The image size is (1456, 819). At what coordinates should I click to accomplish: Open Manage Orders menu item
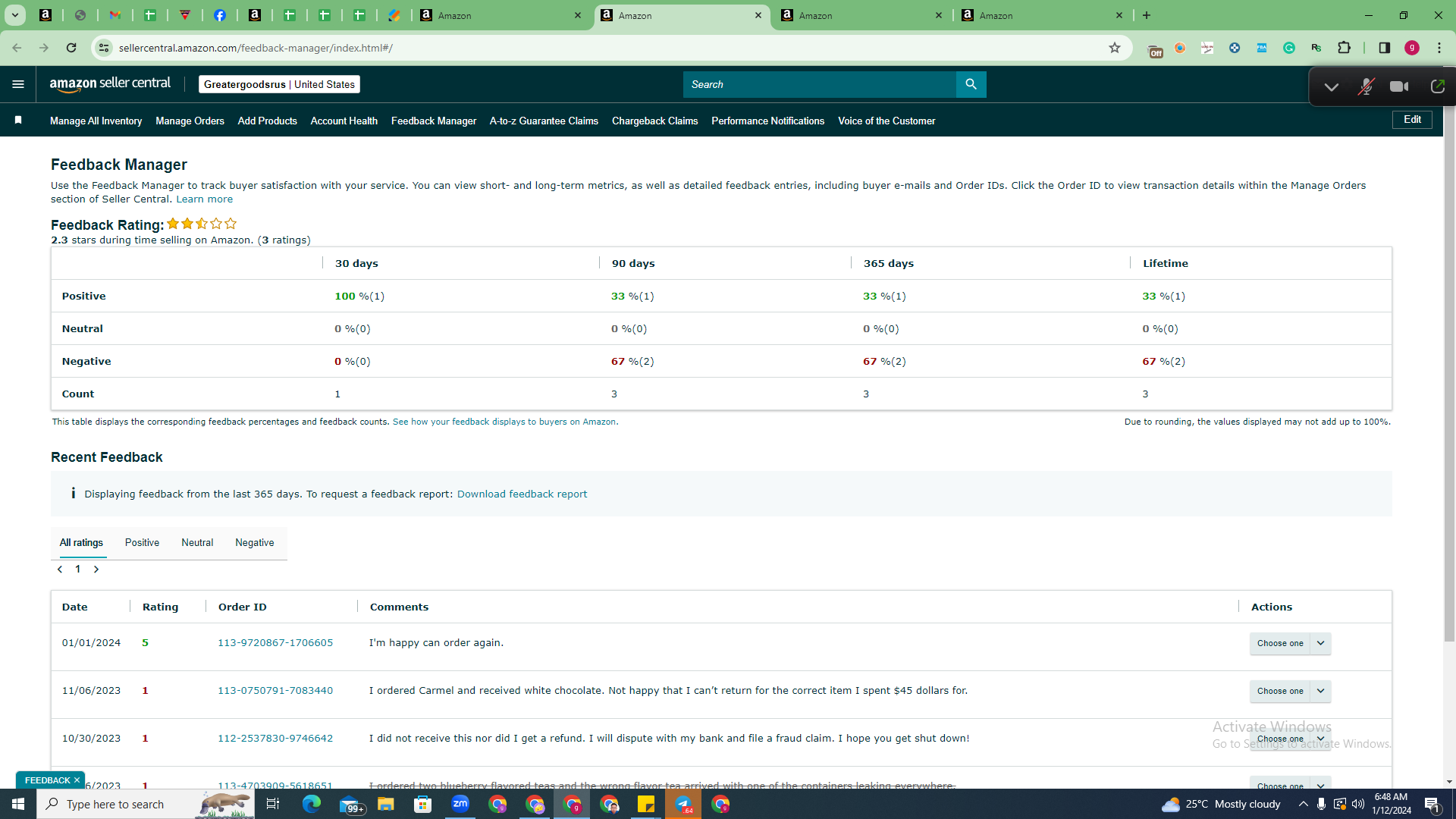coord(190,121)
